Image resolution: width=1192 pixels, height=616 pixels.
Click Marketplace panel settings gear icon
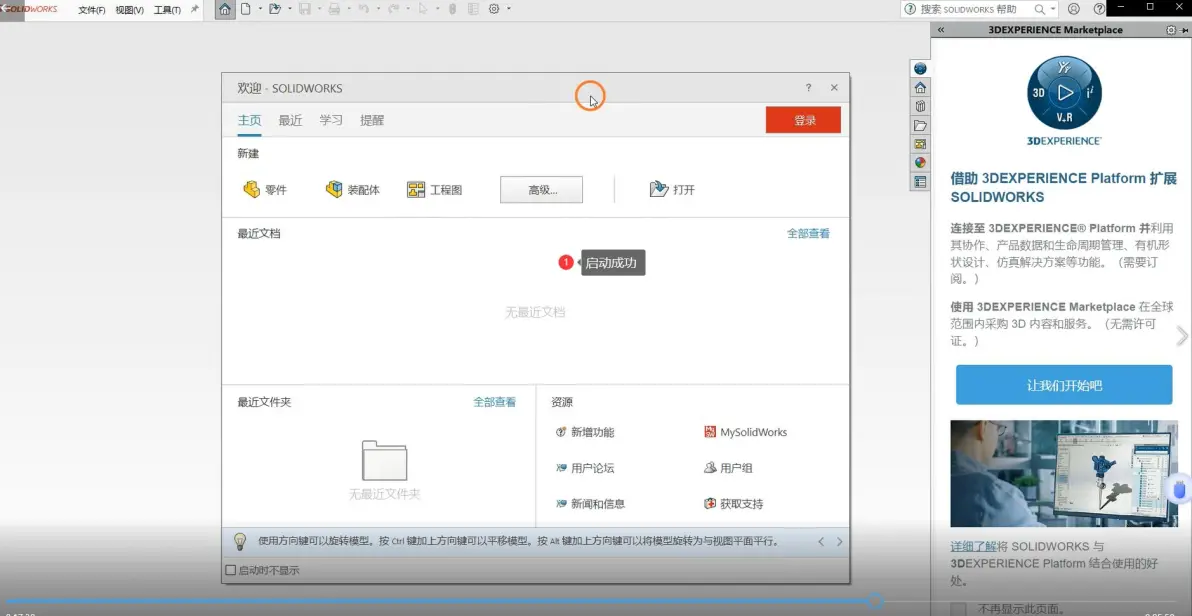(1171, 30)
